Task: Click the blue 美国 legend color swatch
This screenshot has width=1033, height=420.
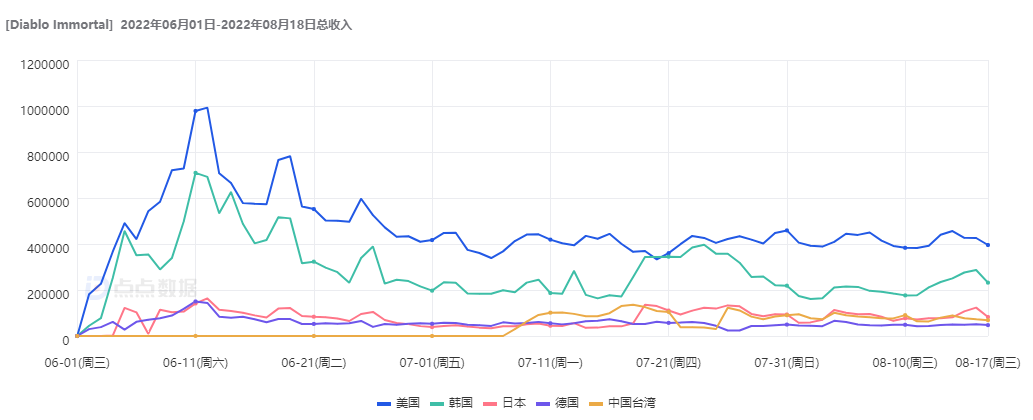Action: tap(384, 403)
